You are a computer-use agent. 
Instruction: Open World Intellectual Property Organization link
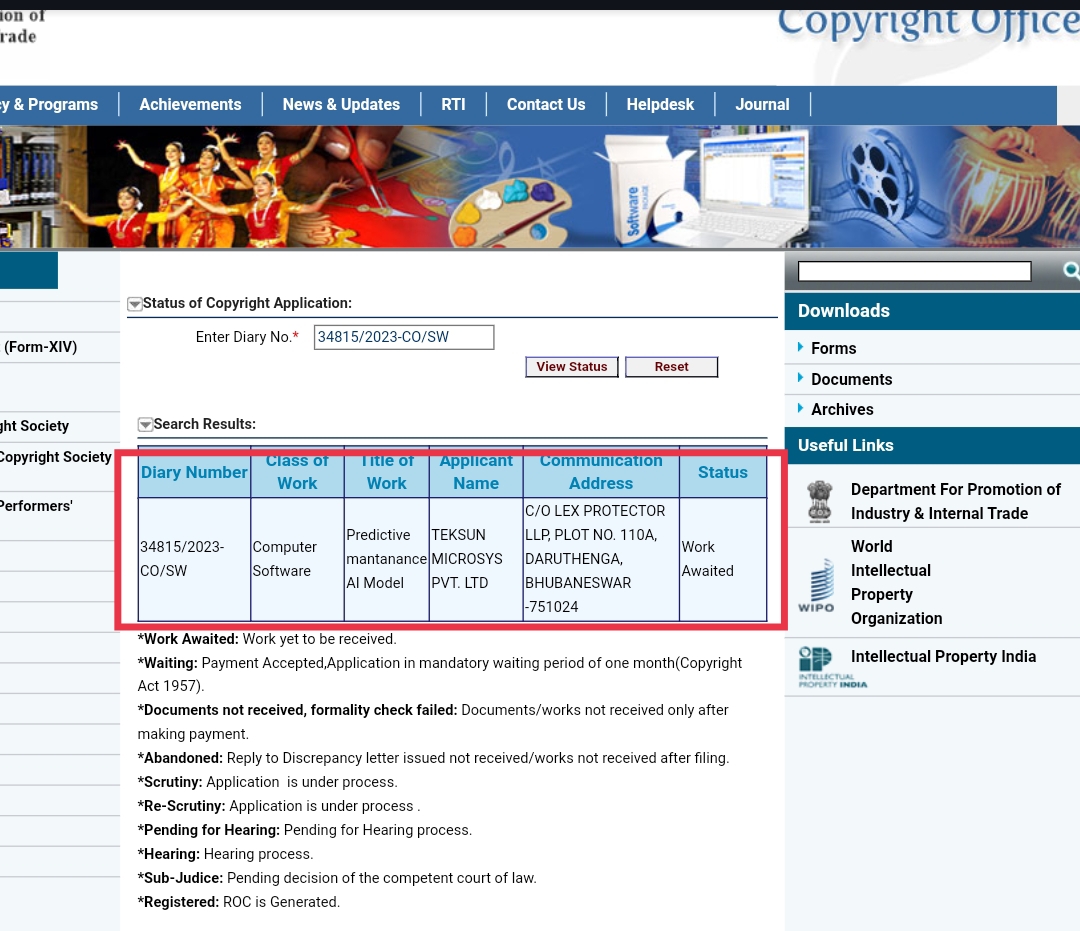(895, 582)
